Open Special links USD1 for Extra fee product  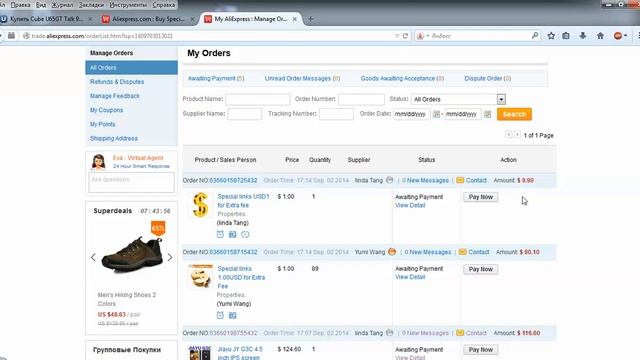click(243, 201)
